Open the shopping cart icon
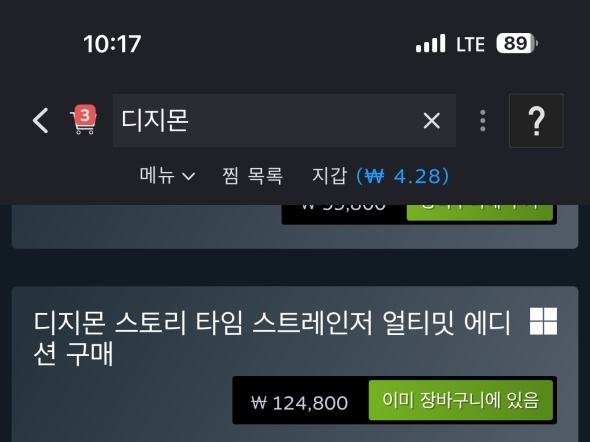The width and height of the screenshot is (590, 442). tap(84, 120)
